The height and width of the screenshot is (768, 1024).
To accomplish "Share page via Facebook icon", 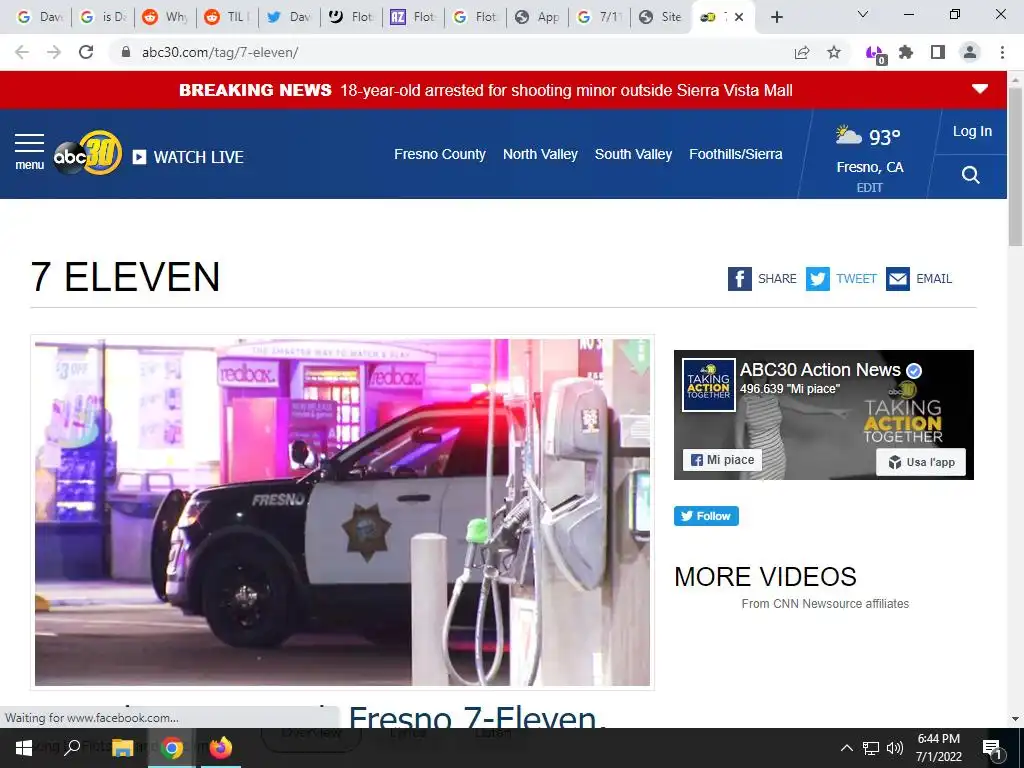I will coord(739,279).
